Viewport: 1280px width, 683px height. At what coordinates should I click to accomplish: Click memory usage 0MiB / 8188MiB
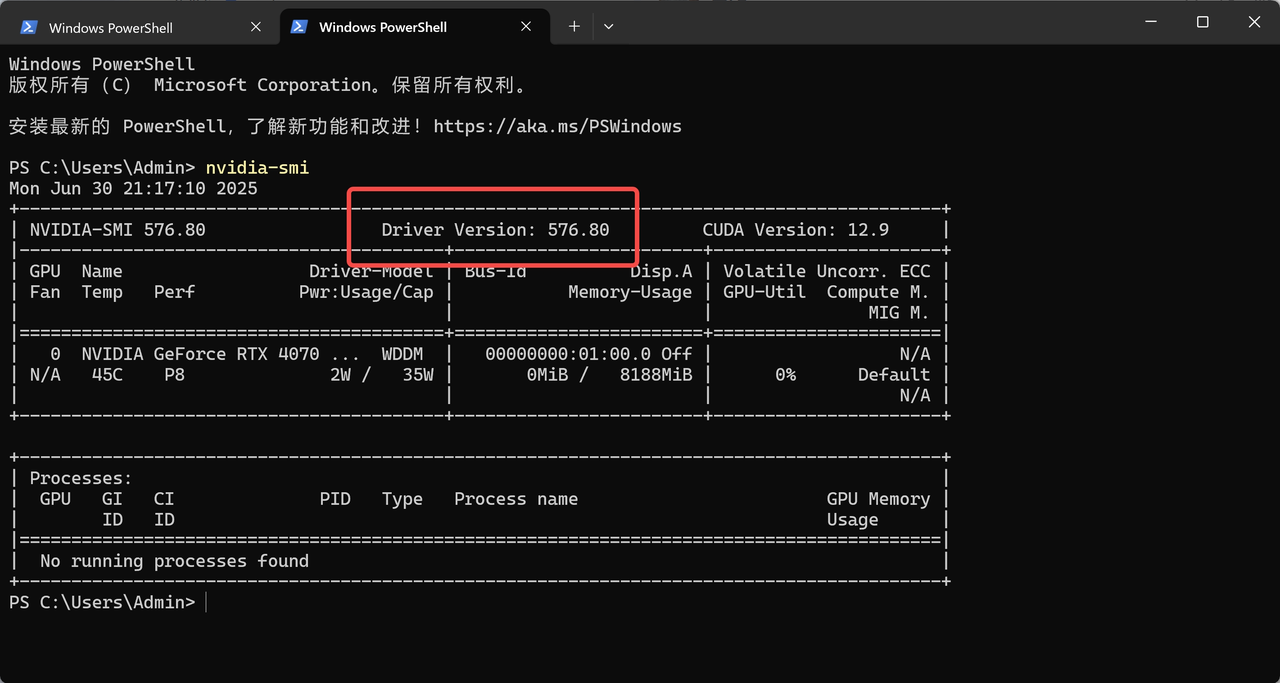click(609, 375)
